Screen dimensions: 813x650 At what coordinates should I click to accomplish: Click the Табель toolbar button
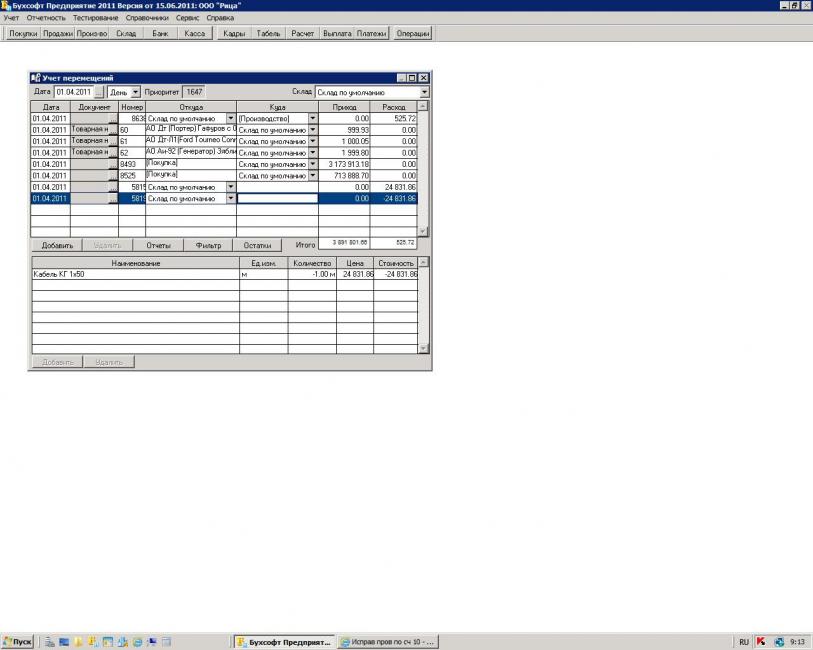(268, 33)
